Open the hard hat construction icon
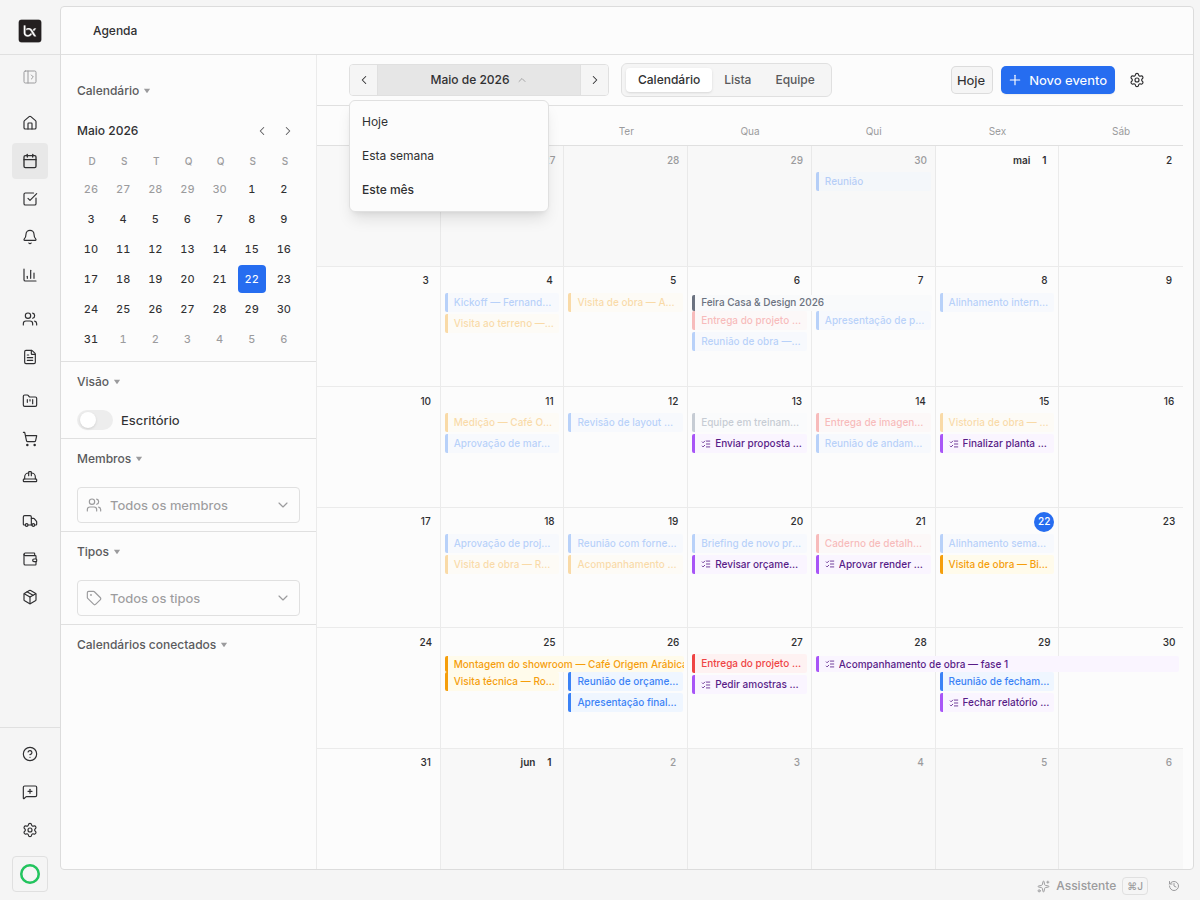This screenshot has width=1200, height=900. (x=30, y=477)
